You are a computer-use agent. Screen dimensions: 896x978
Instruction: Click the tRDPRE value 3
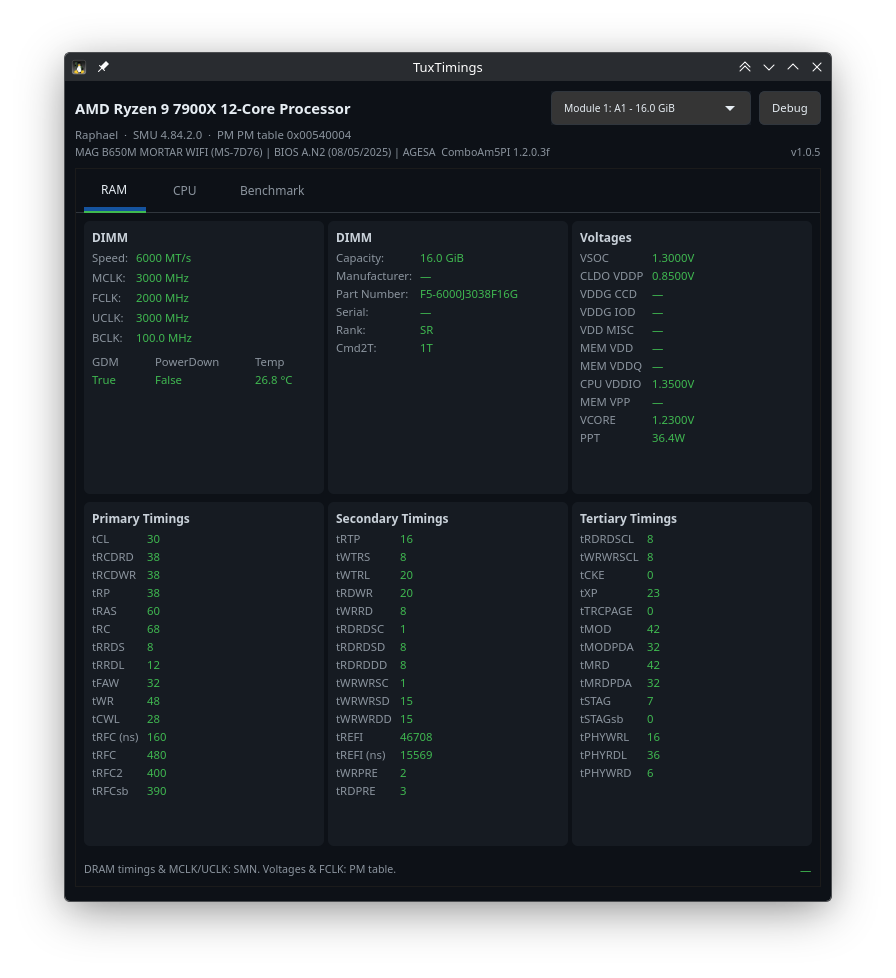403,792
